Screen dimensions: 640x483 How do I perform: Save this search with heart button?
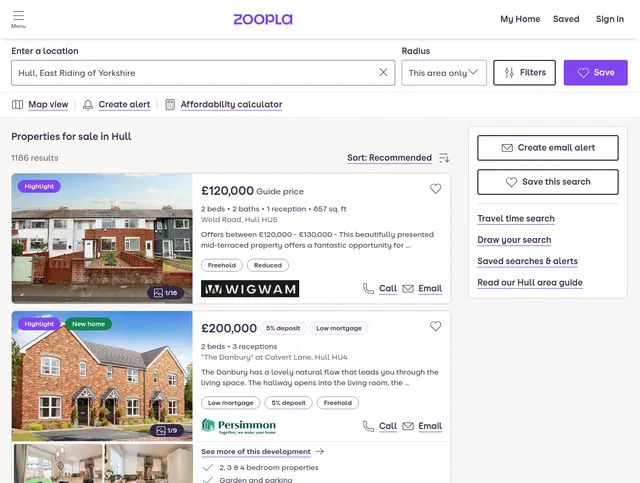548,182
